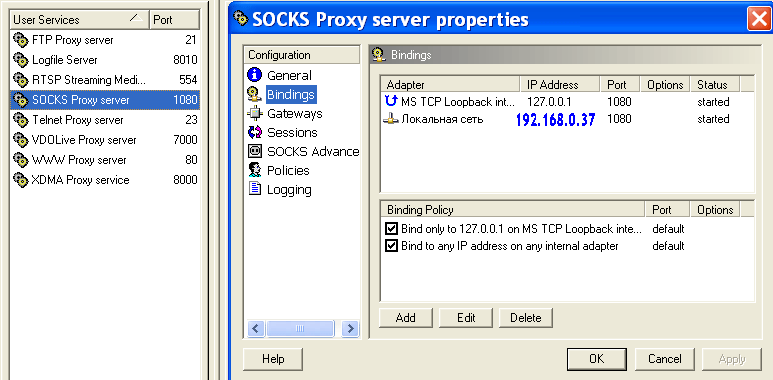This screenshot has width=773, height=380.
Task: Open the Logging configuration page
Action: (289, 190)
